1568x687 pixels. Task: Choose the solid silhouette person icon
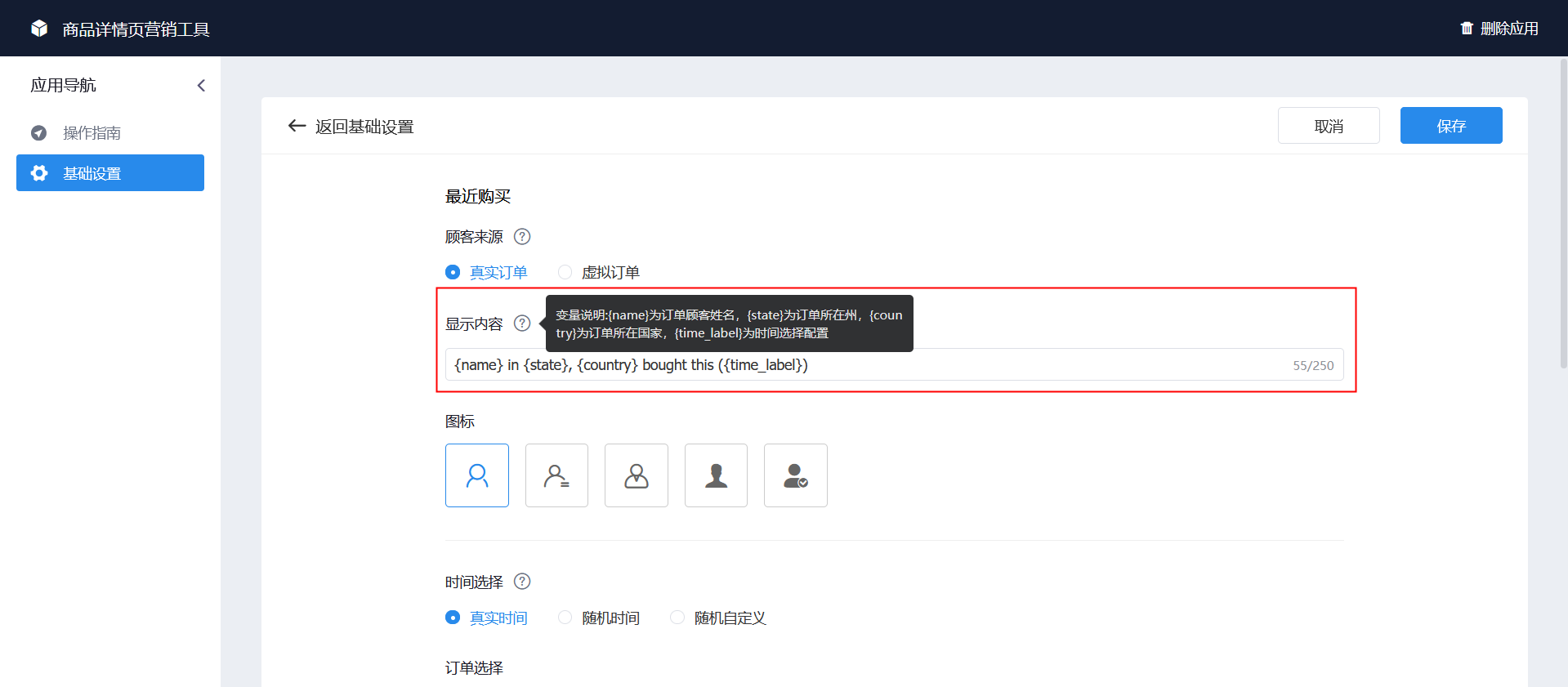(x=716, y=475)
